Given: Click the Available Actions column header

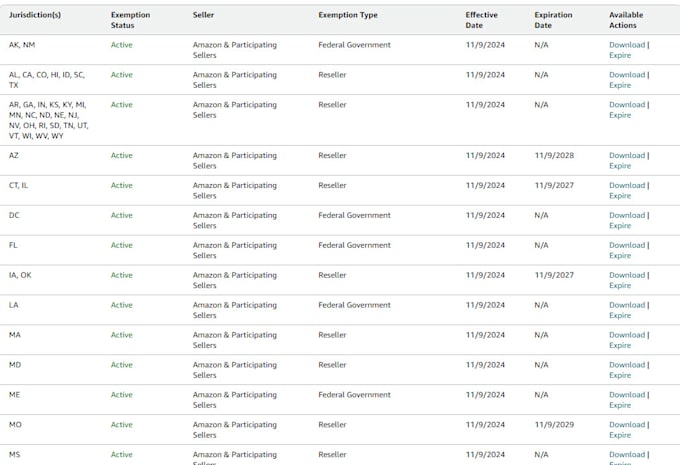Looking at the screenshot, I should click(626, 20).
